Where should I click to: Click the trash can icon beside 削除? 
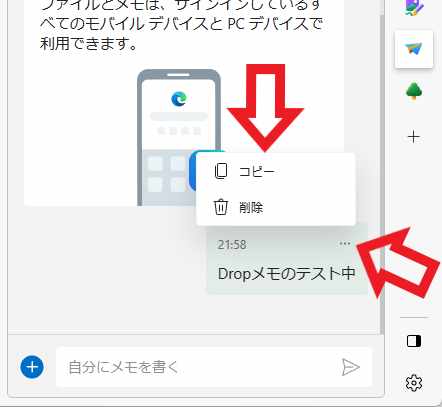tap(221, 207)
